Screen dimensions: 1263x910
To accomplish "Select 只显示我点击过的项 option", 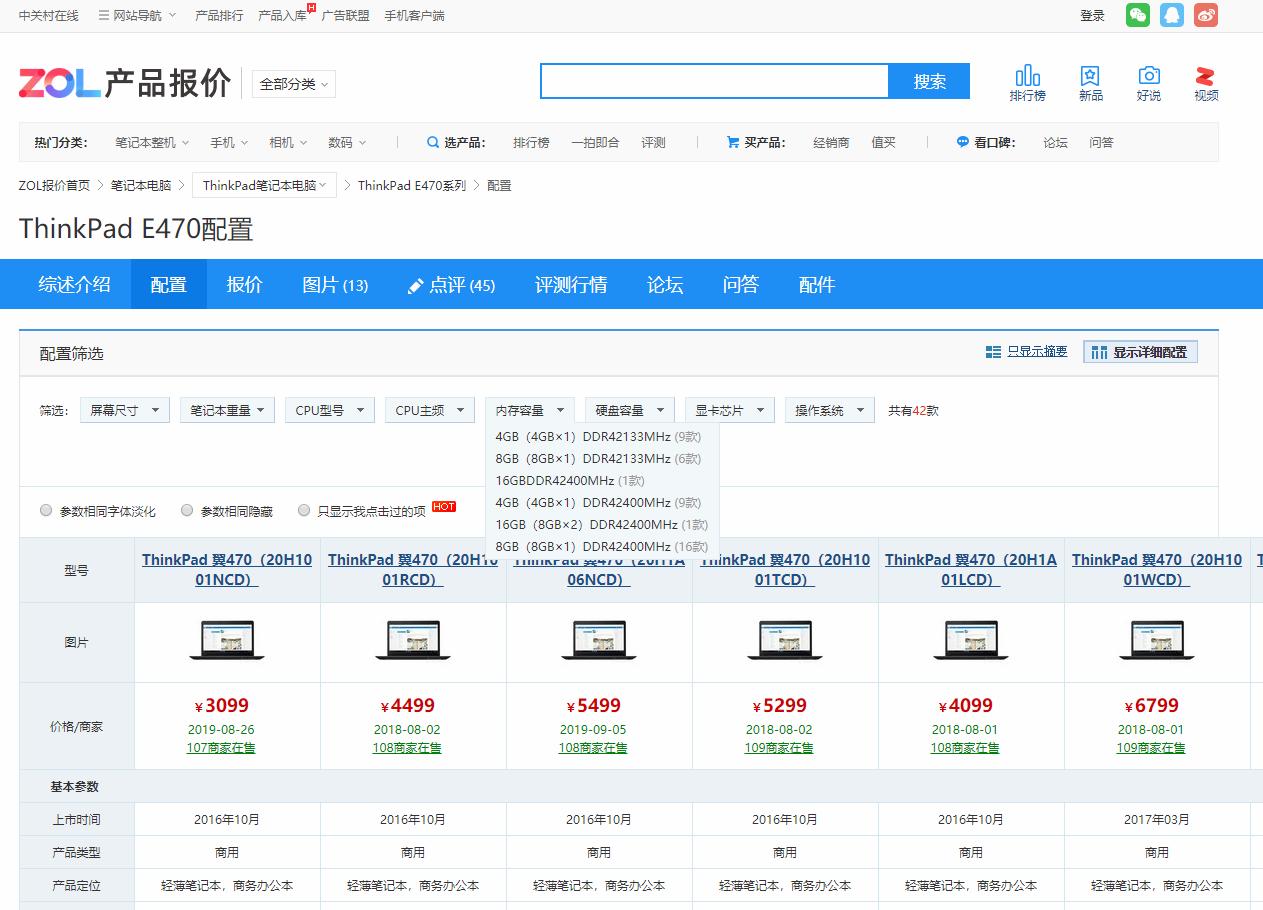I will coord(304,510).
